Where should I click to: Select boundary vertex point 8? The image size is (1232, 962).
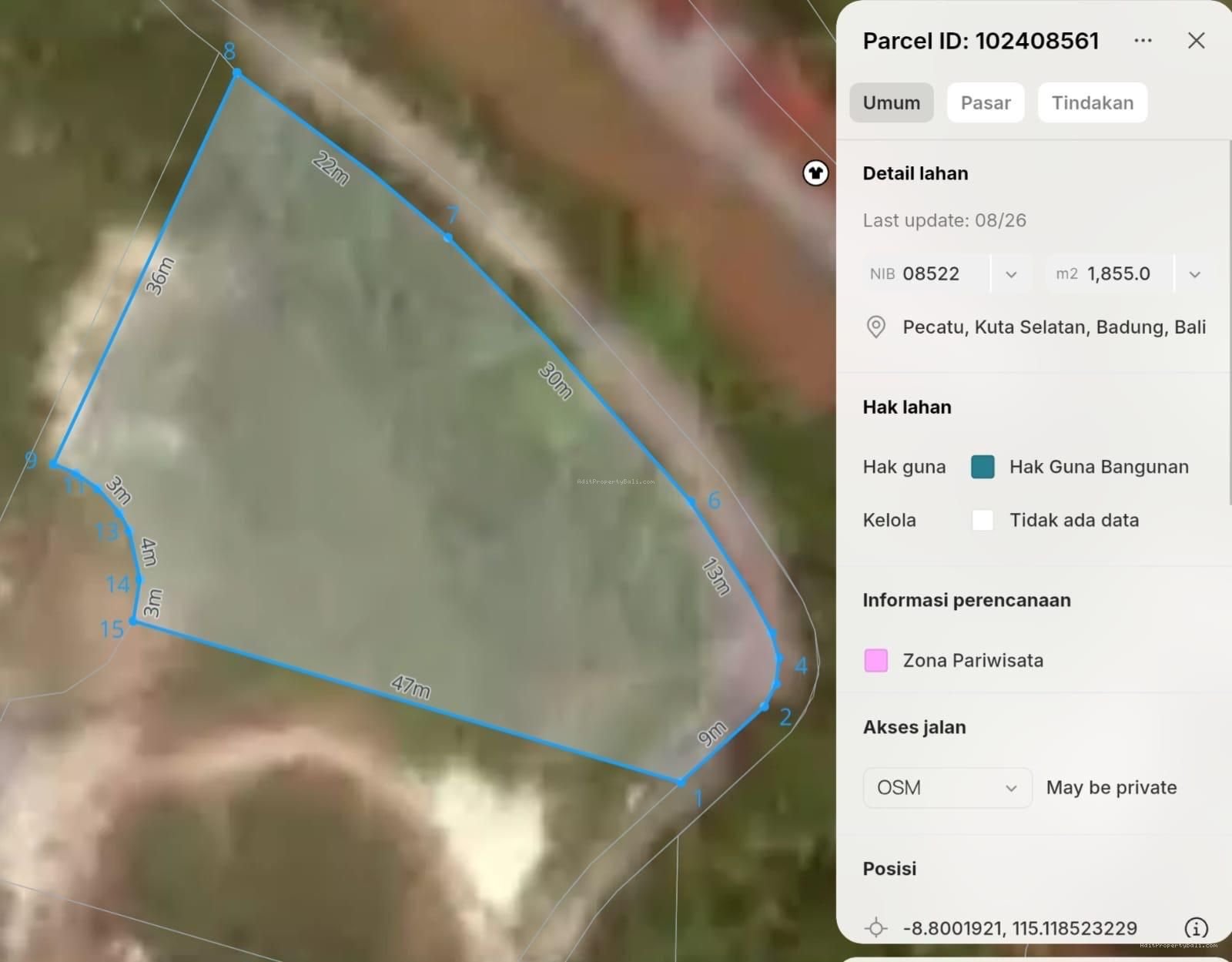point(237,73)
